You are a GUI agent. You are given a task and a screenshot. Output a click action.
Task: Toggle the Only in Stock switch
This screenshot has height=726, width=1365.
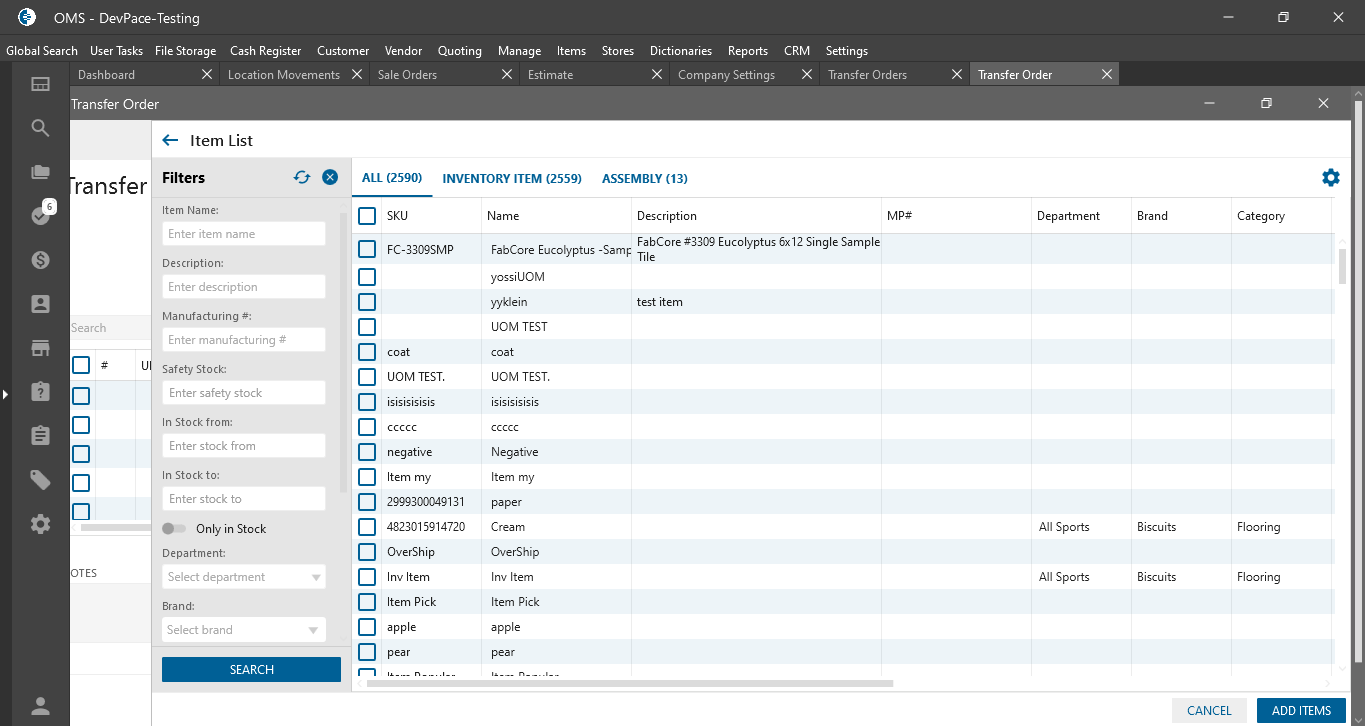tap(174, 529)
